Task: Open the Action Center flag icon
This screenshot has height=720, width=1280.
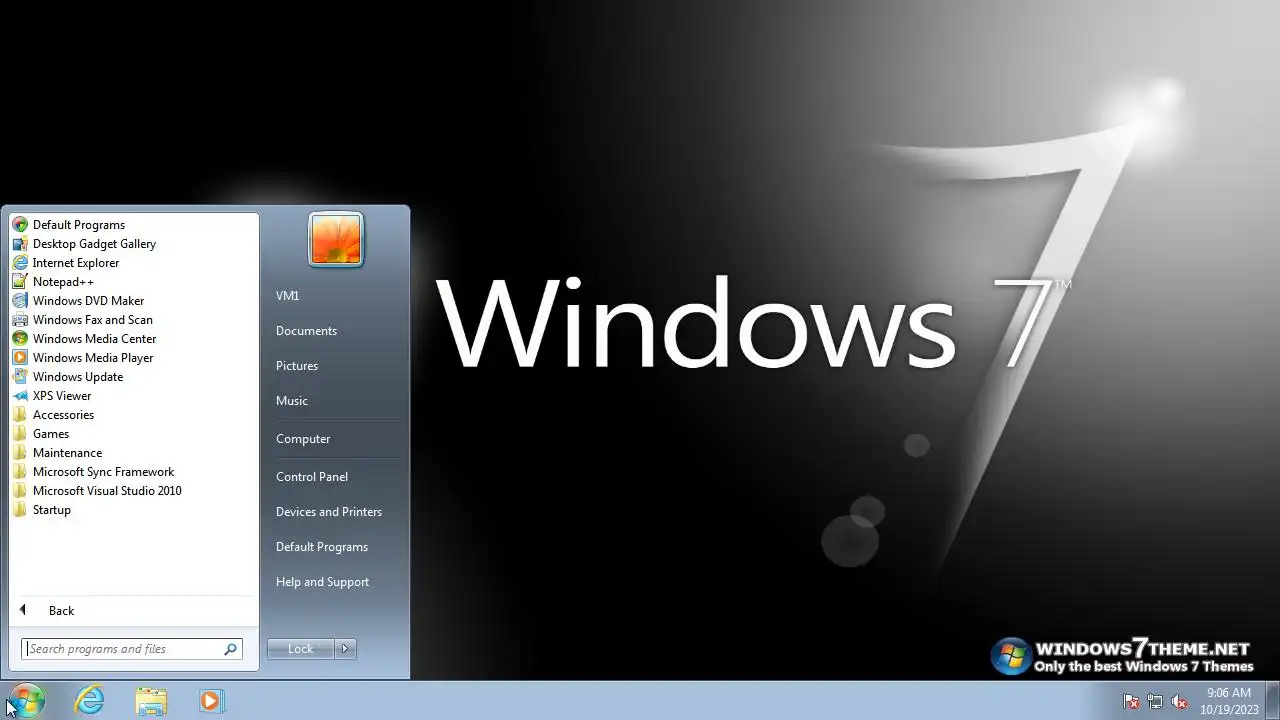Action: tap(1131, 702)
